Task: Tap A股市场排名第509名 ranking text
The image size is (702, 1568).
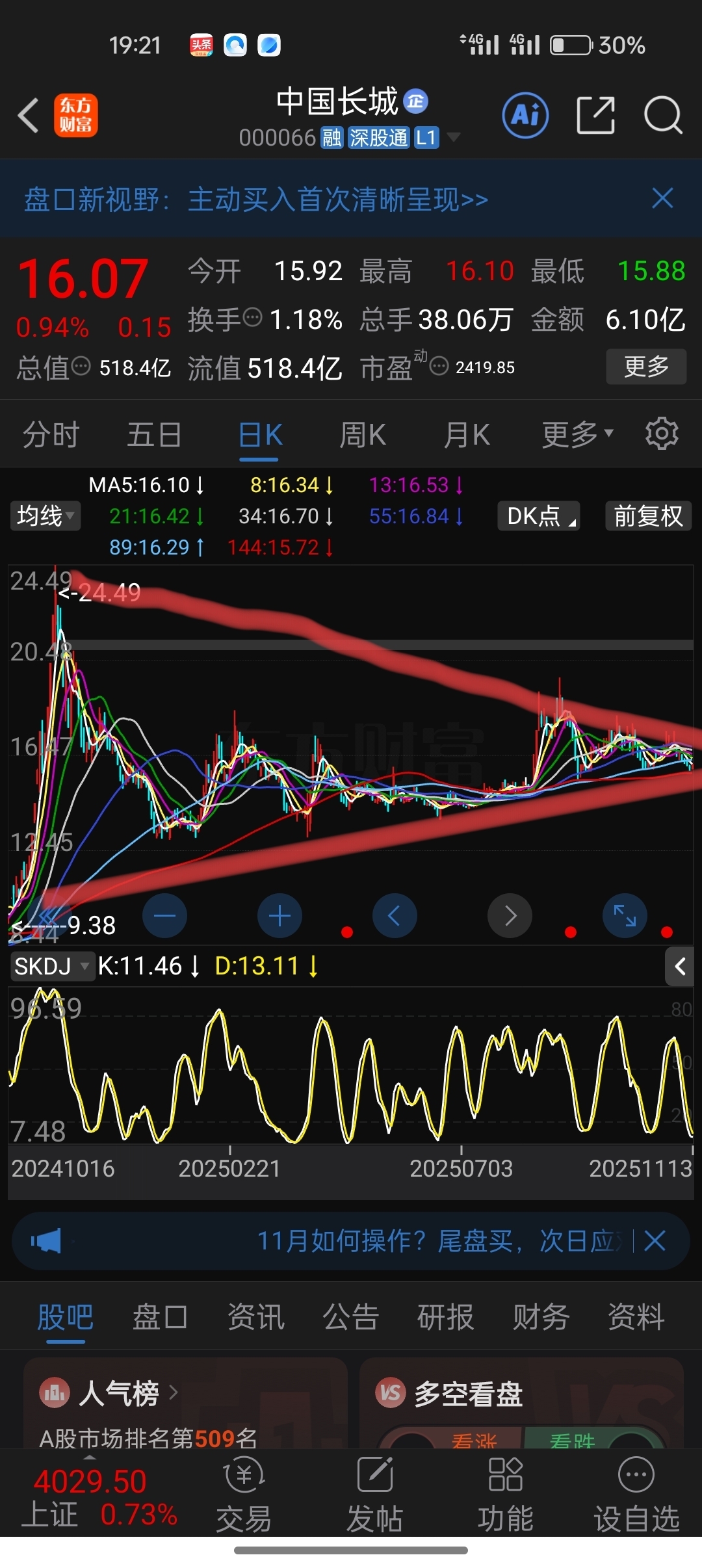Action: 148,1438
